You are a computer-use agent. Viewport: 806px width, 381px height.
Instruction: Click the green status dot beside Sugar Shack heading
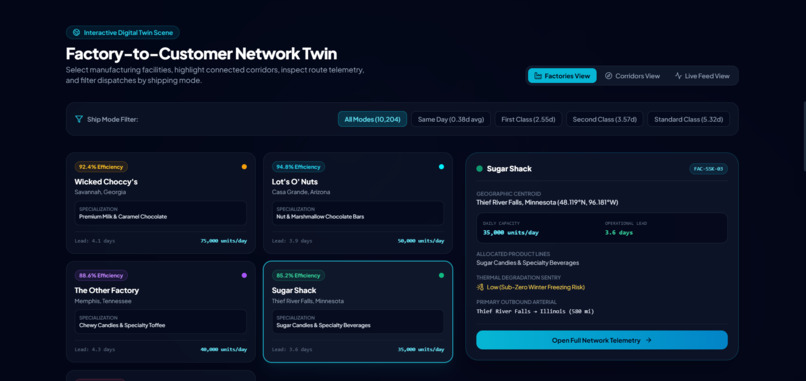pos(480,169)
